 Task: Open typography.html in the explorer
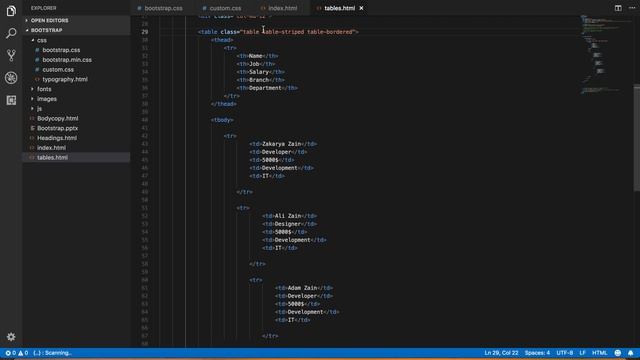click(65, 79)
